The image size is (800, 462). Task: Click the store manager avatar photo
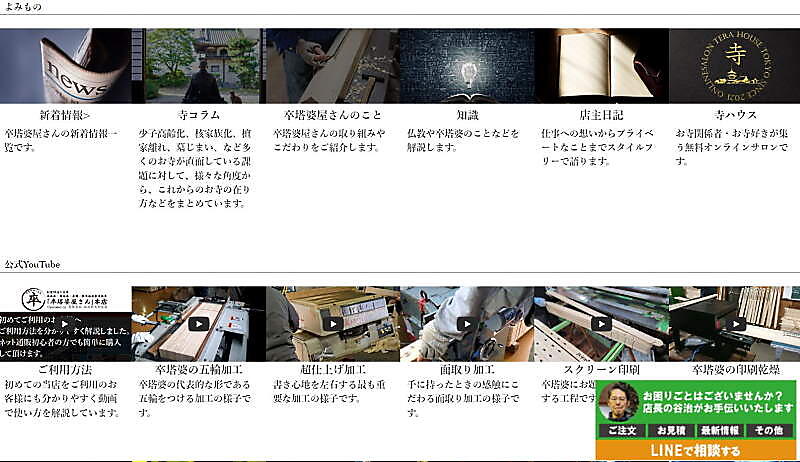pyautogui.click(x=618, y=402)
